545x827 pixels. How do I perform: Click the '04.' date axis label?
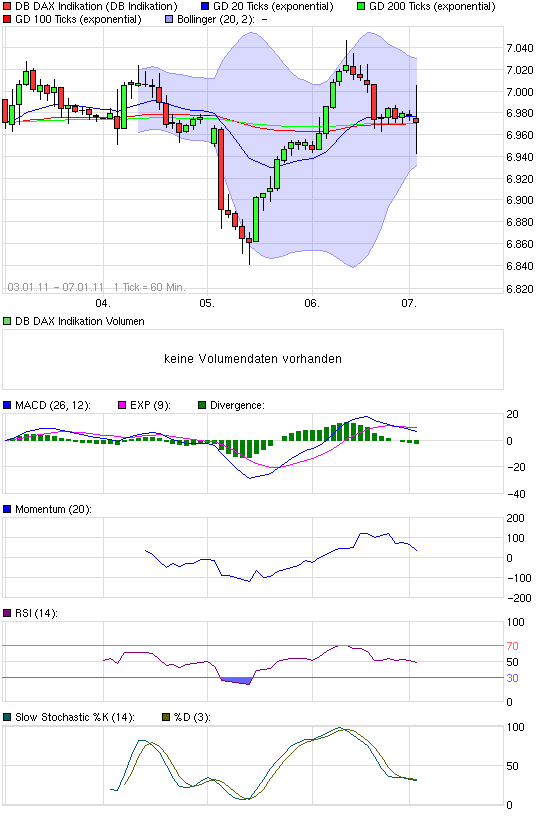coord(103,303)
